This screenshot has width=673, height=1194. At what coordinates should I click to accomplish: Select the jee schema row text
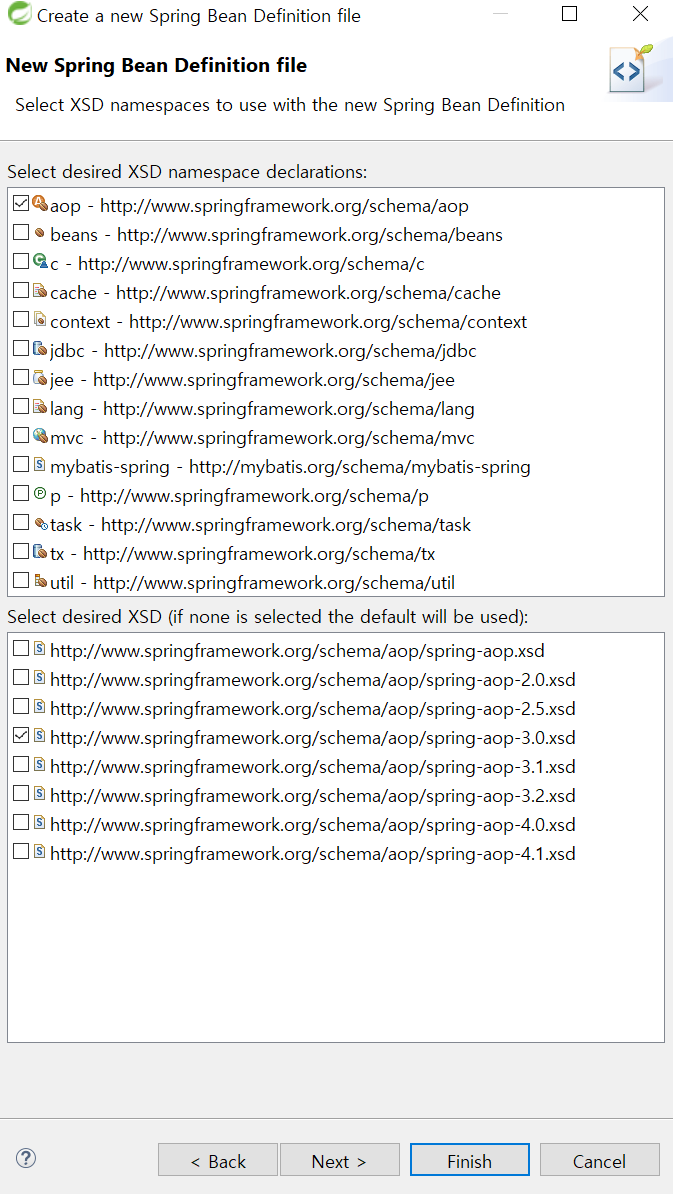[x=253, y=379]
